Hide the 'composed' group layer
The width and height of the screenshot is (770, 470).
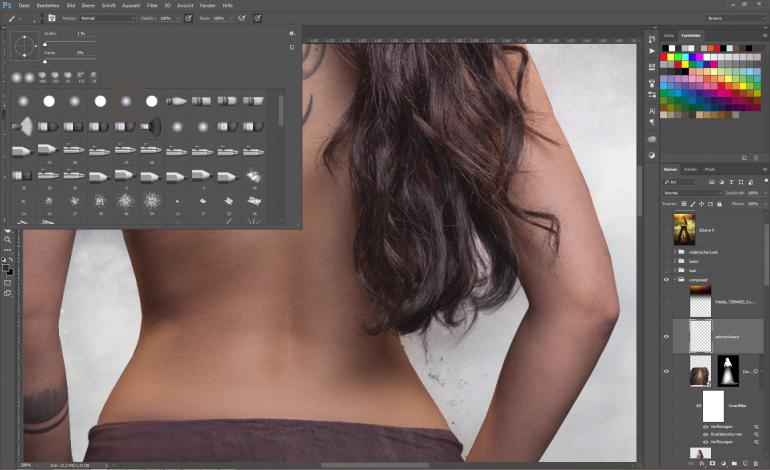coord(666,280)
